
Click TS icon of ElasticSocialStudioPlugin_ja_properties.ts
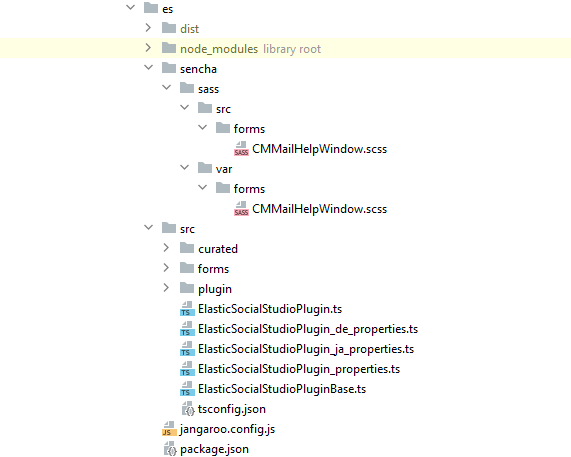click(x=187, y=348)
